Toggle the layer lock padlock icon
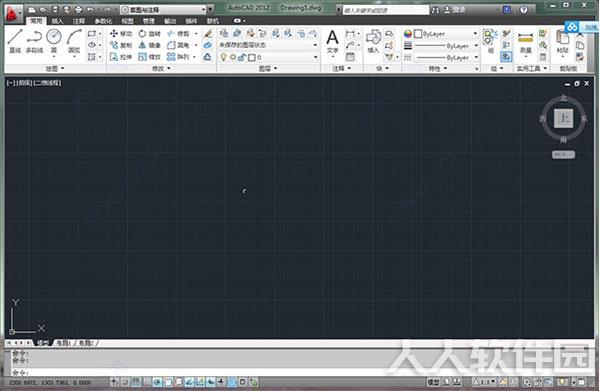The height and width of the screenshot is (391, 600). (x=242, y=57)
